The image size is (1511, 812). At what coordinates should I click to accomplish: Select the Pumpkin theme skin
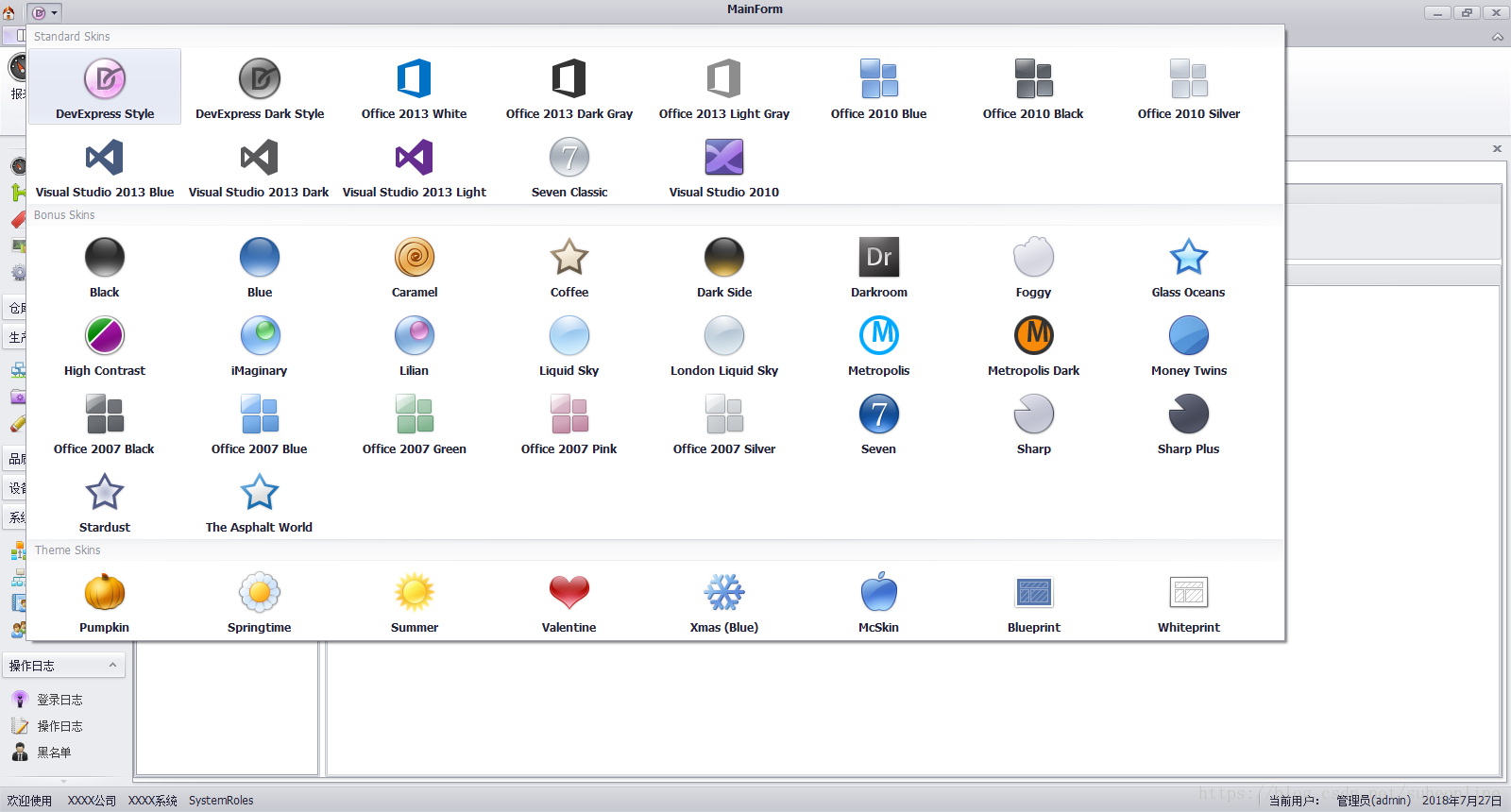[105, 601]
